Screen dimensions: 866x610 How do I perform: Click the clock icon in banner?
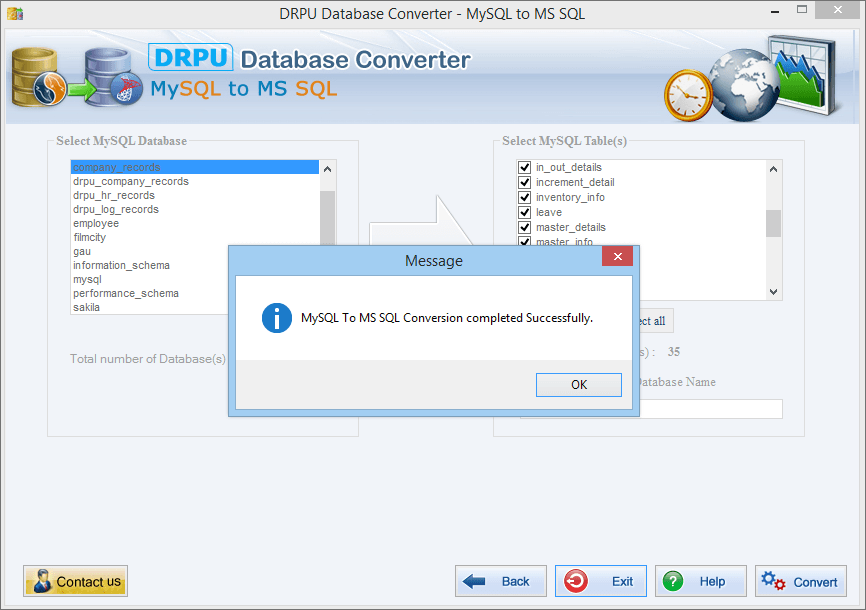688,95
